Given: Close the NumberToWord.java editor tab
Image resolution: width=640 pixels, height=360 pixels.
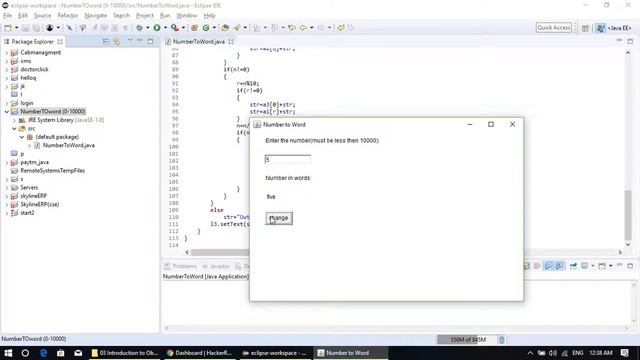Looking at the screenshot, I should point(231,42).
